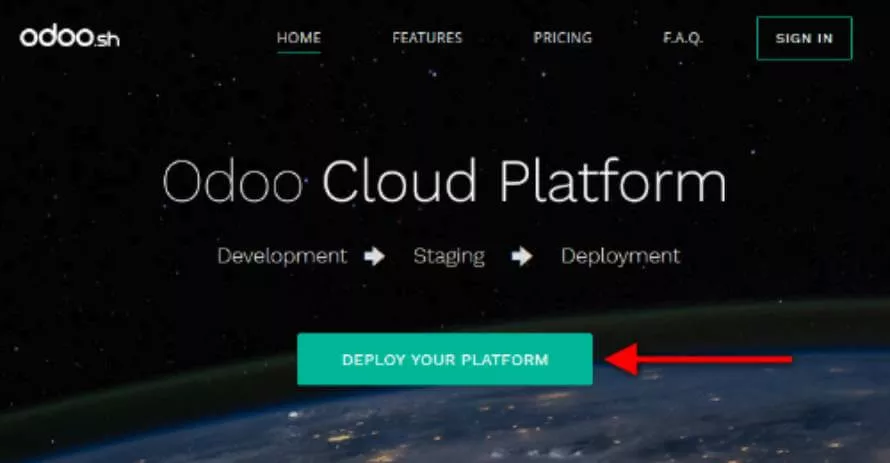Viewport: 890px width, 463px height.
Task: Click DEPLOY YOUR PLATFORM button
Action: 445,359
